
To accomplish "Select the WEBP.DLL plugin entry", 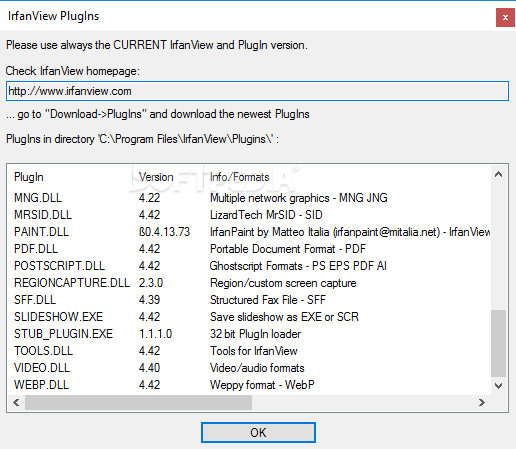I will (x=249, y=385).
